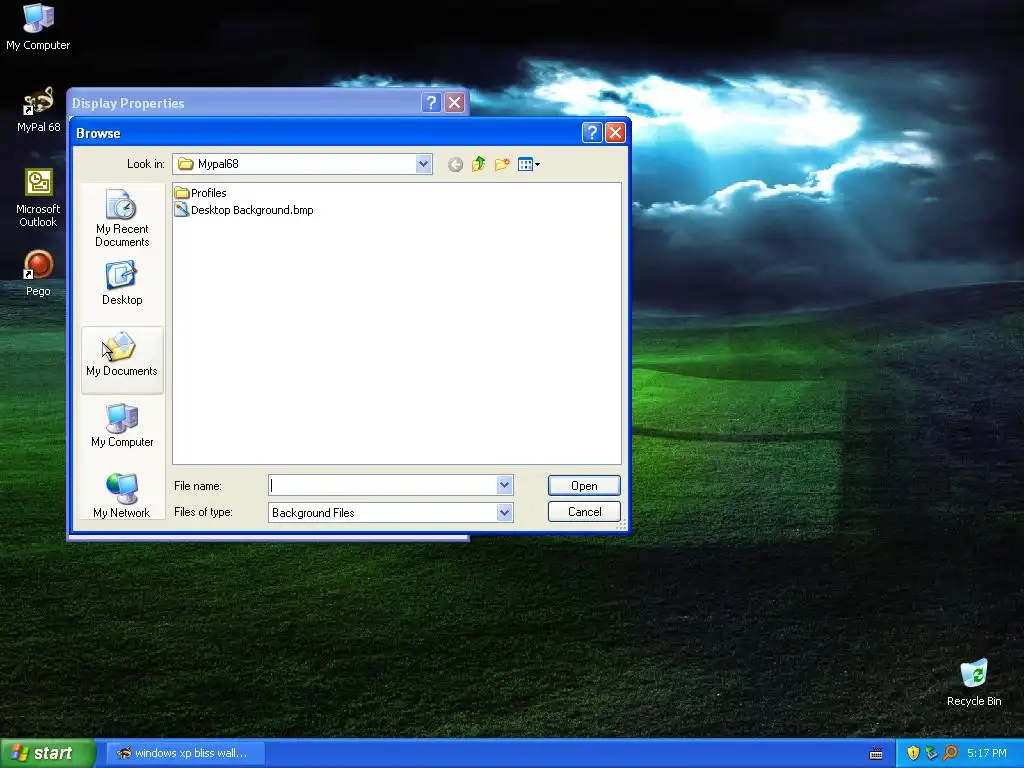Click the Back navigation arrow in Browse
This screenshot has height=768, width=1024.
pos(455,165)
